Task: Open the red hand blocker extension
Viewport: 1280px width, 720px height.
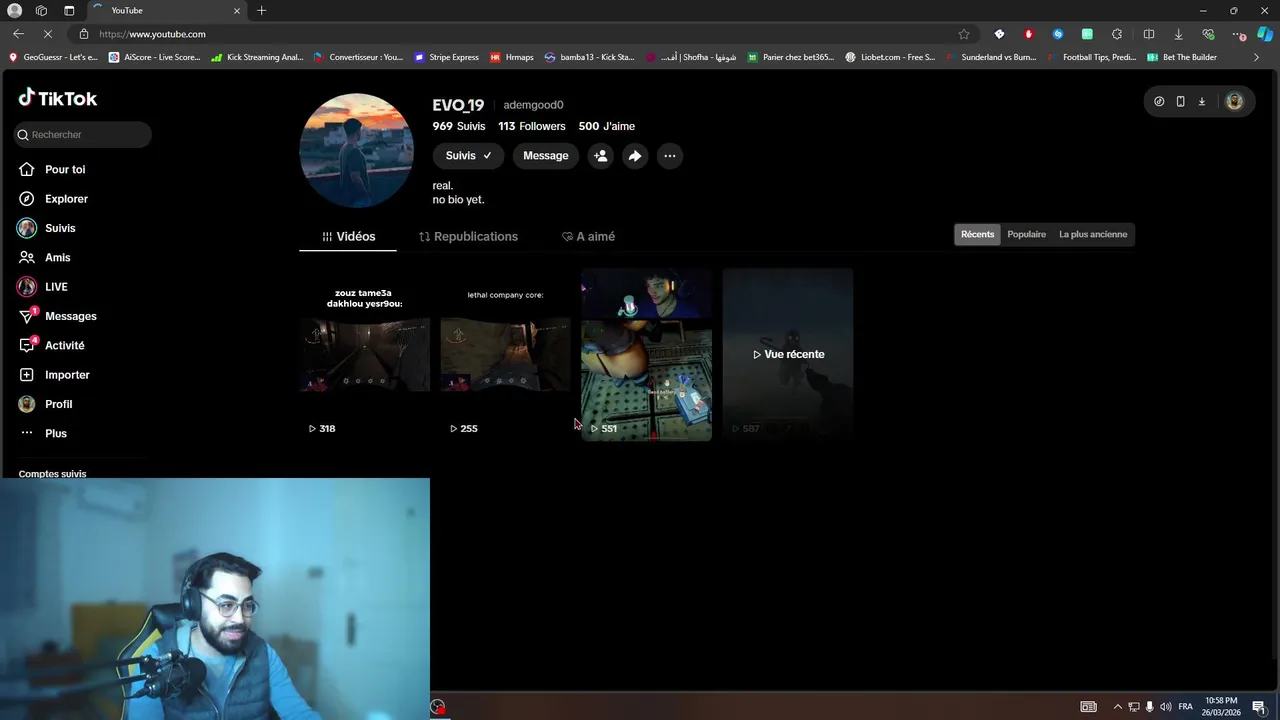Action: [x=1028, y=34]
